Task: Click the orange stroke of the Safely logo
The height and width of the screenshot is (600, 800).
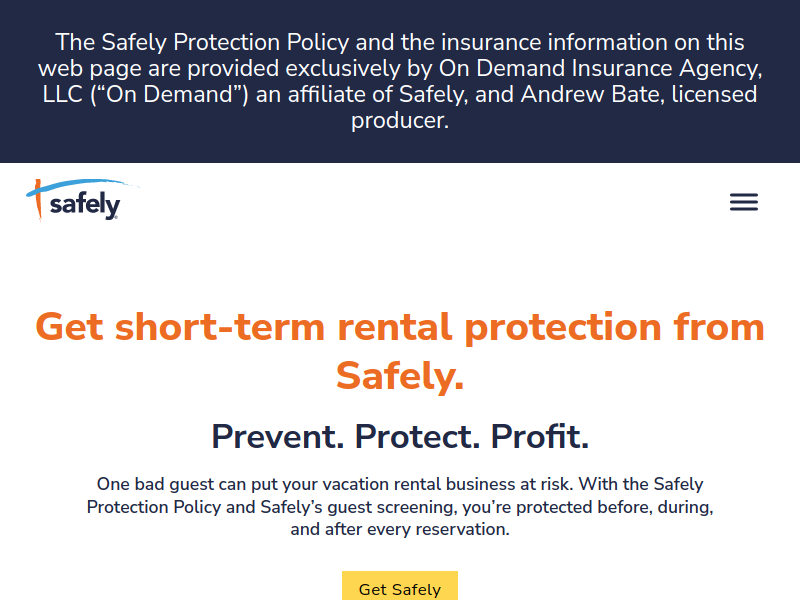Action: (x=38, y=201)
